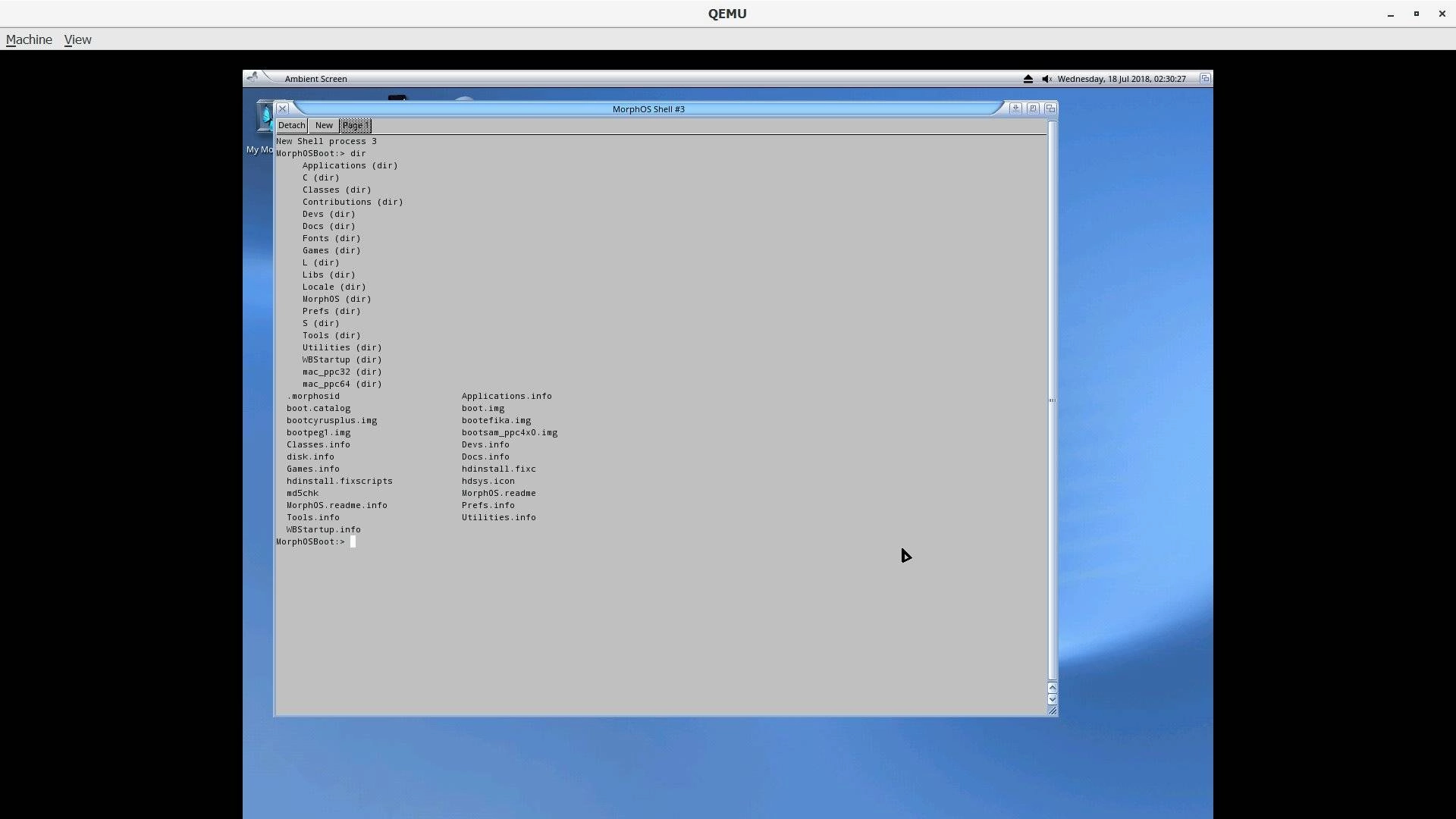Click the 'Docs (dir)' entry
The image size is (1456, 819).
tap(328, 226)
